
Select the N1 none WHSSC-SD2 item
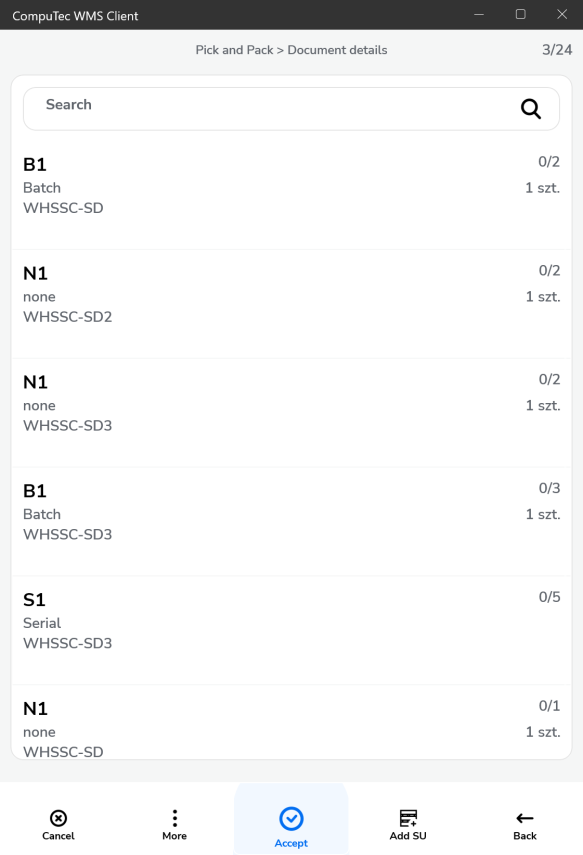point(291,304)
